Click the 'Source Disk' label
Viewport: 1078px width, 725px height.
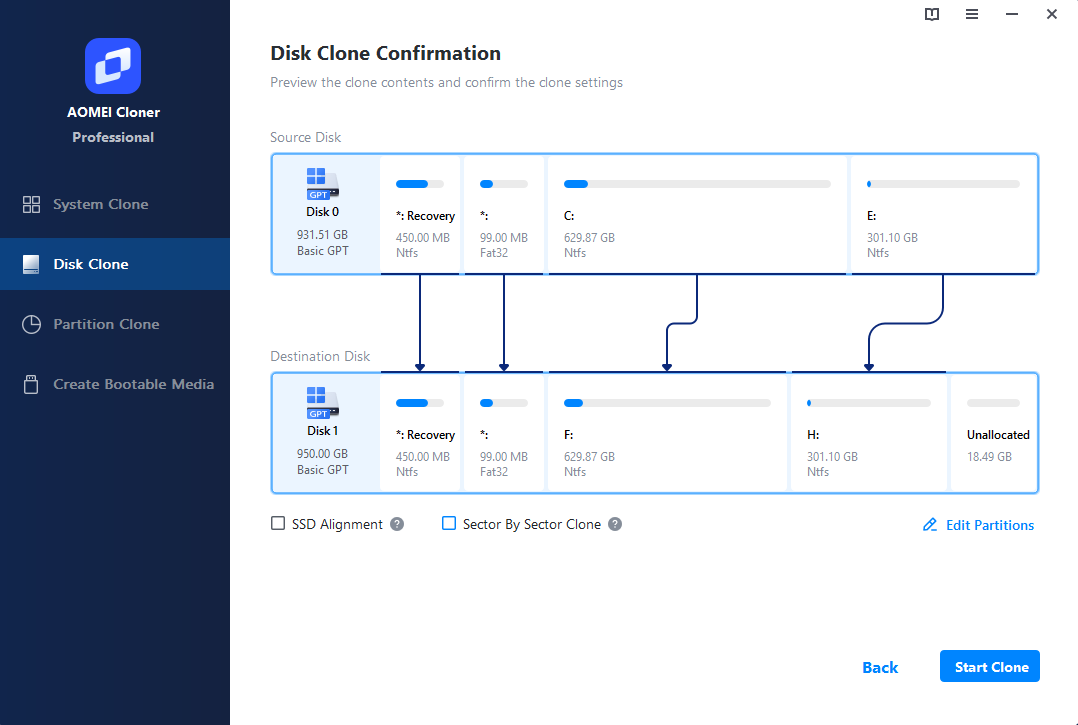pyautogui.click(x=305, y=137)
